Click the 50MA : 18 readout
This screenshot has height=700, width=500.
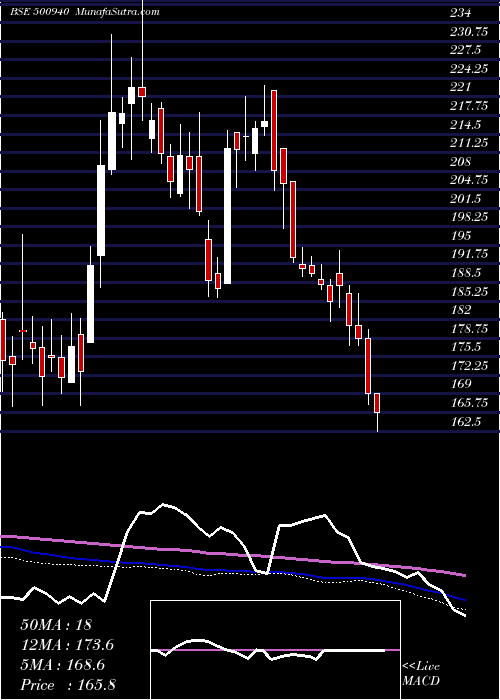coord(56,625)
